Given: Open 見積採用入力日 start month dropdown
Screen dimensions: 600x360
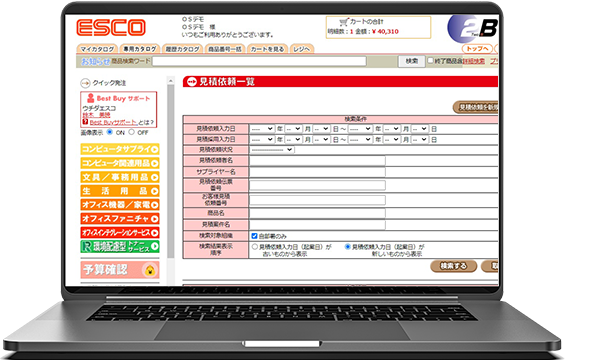Looking at the screenshot, I should point(293,140).
